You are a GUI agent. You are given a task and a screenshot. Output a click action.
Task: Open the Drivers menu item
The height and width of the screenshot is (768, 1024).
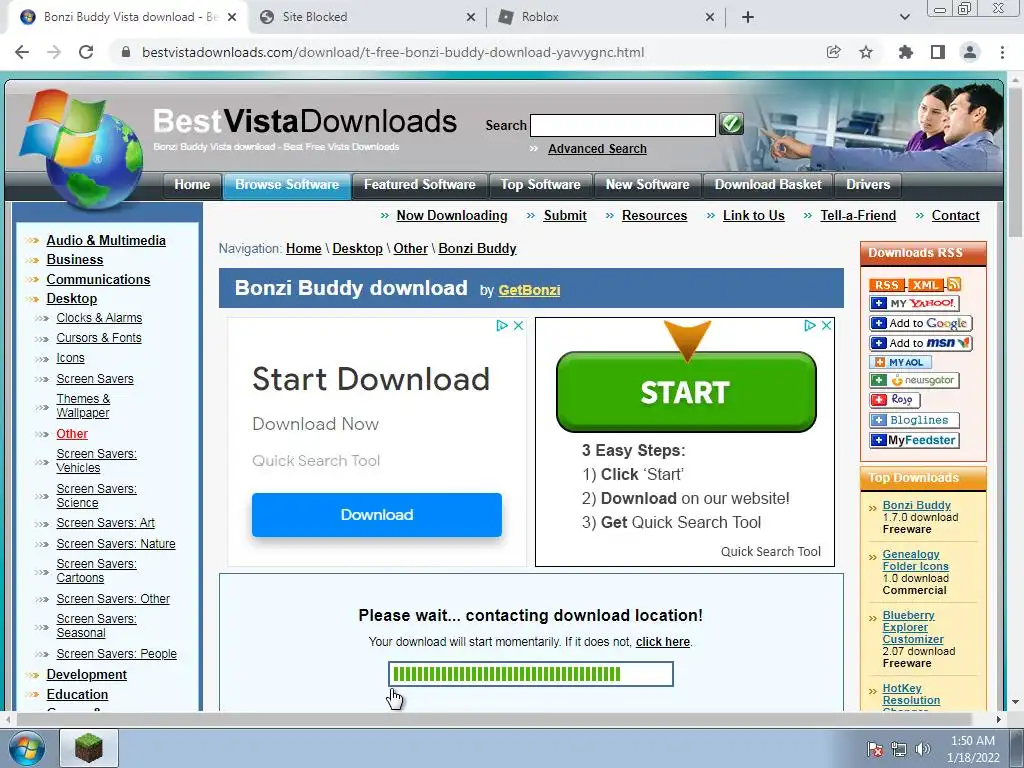click(868, 185)
